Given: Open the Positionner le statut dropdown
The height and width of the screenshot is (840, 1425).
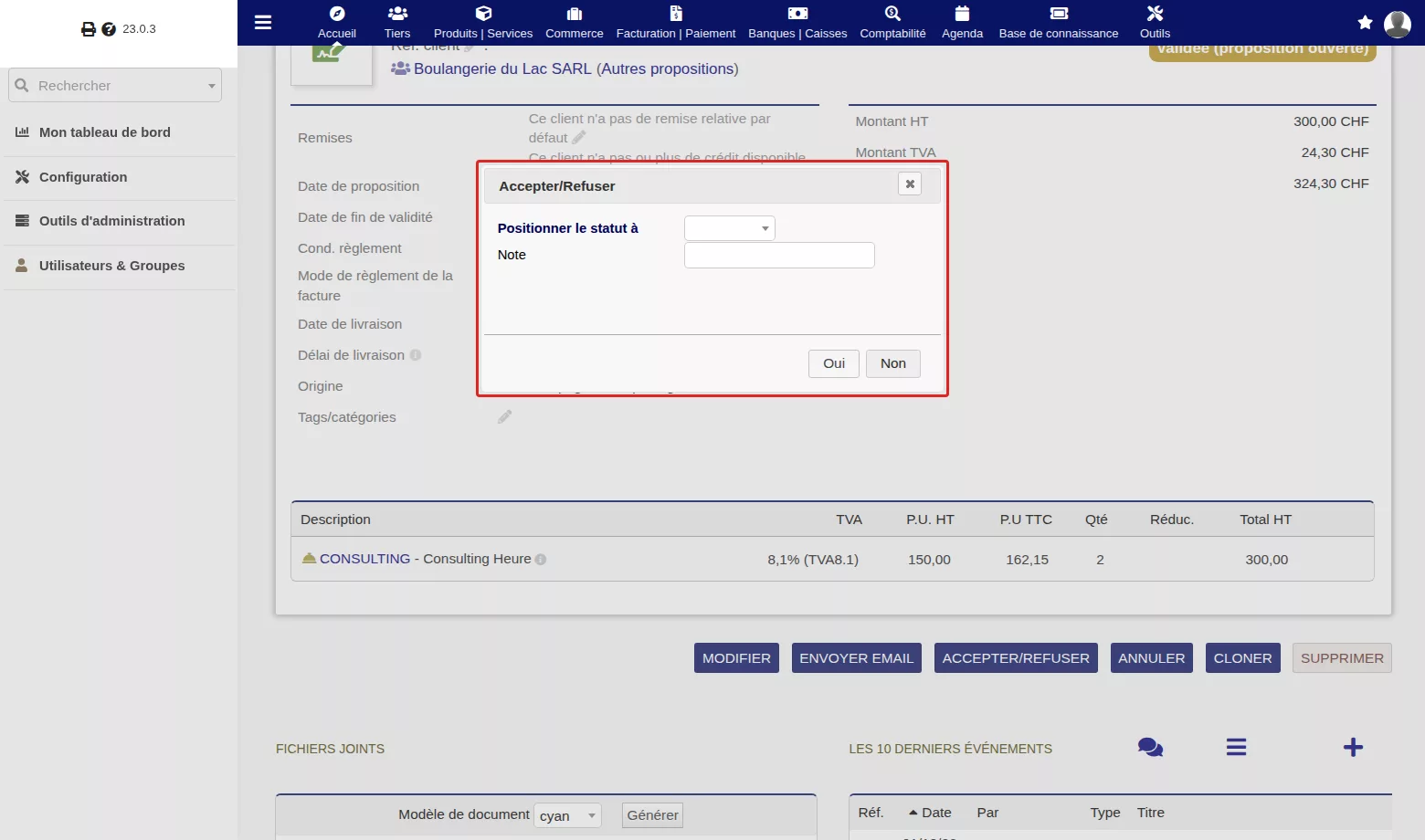Looking at the screenshot, I should pyautogui.click(x=730, y=228).
